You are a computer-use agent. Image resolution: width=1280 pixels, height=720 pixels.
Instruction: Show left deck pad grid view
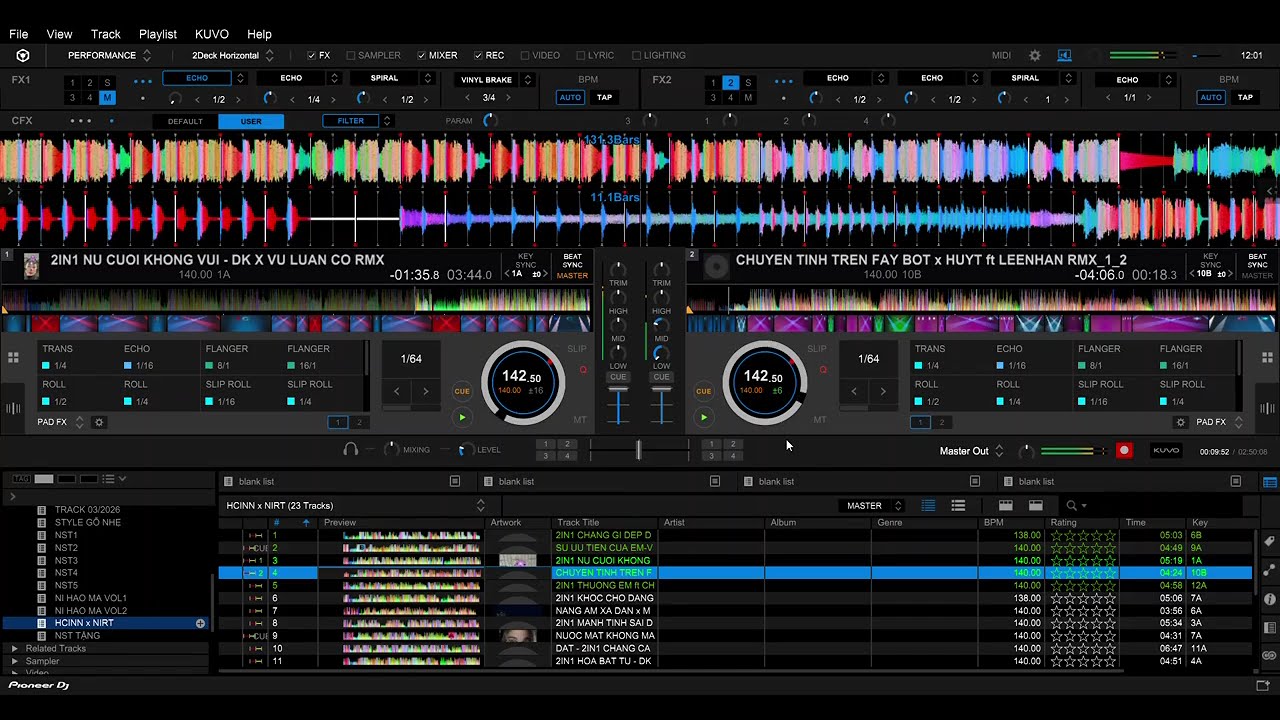coord(13,357)
